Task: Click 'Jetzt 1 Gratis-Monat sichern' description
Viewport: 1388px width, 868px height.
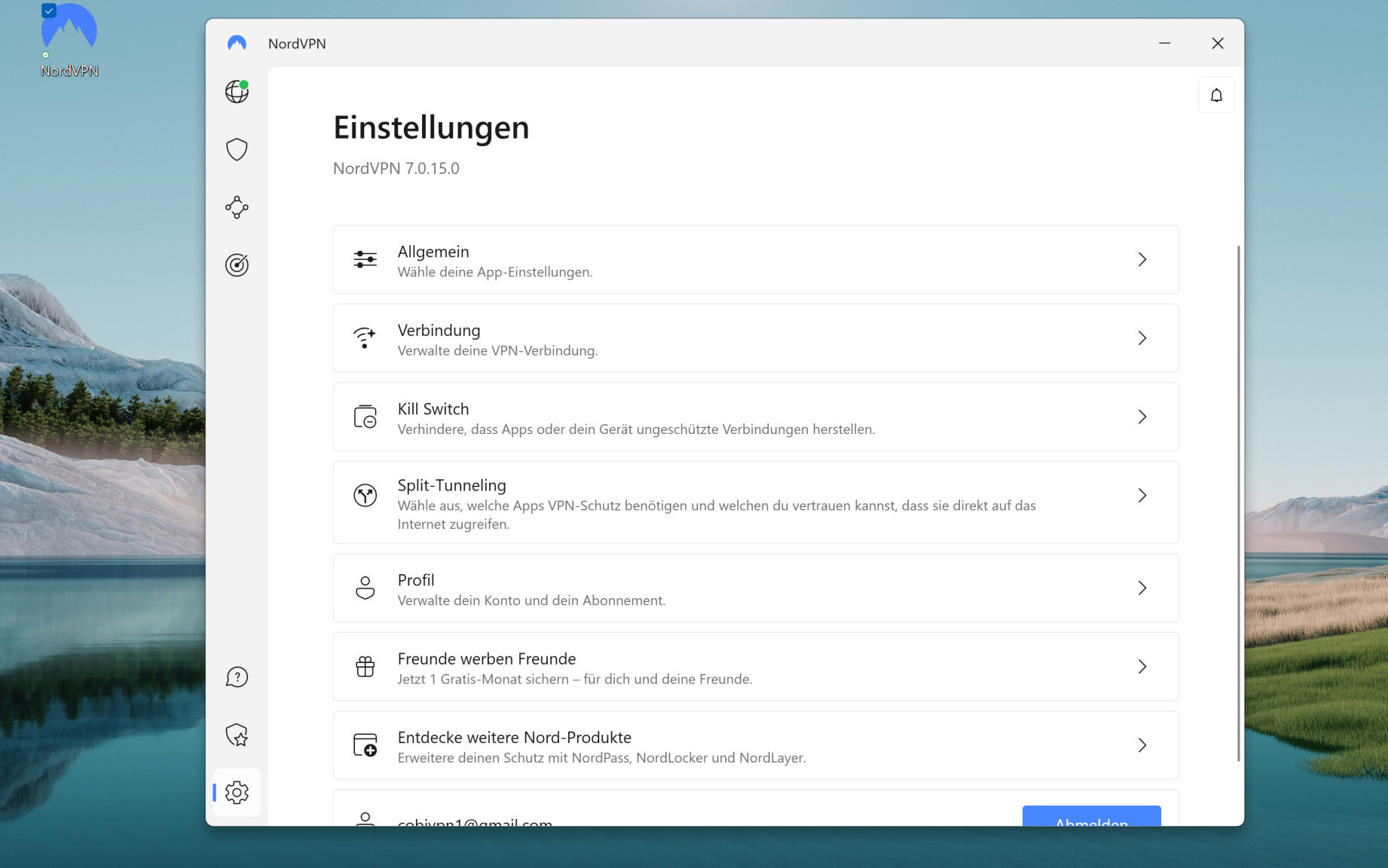Action: click(x=574, y=679)
